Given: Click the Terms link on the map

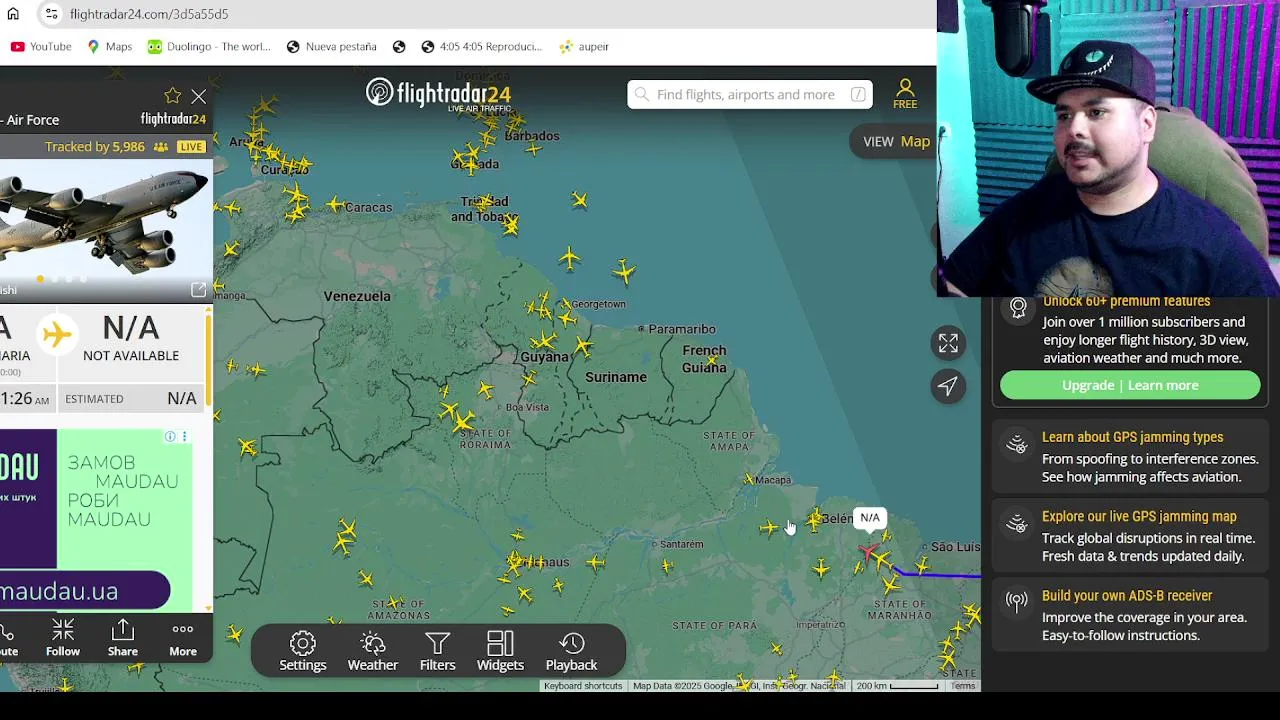Looking at the screenshot, I should pos(963,686).
